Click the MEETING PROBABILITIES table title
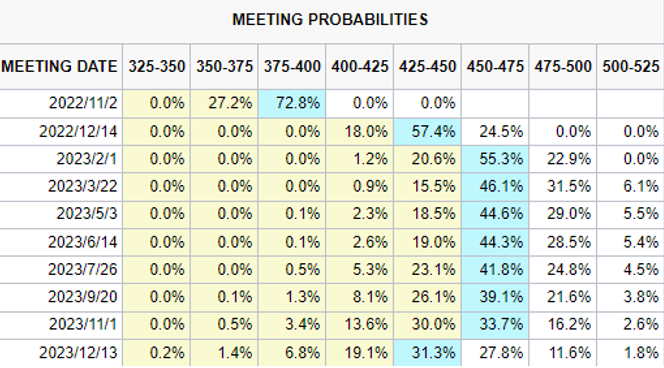 click(330, 19)
